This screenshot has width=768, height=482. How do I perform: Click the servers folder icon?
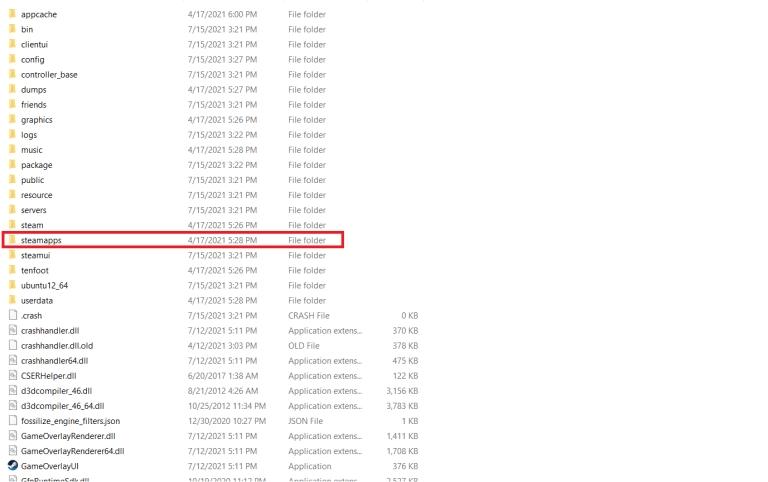(x=13, y=210)
